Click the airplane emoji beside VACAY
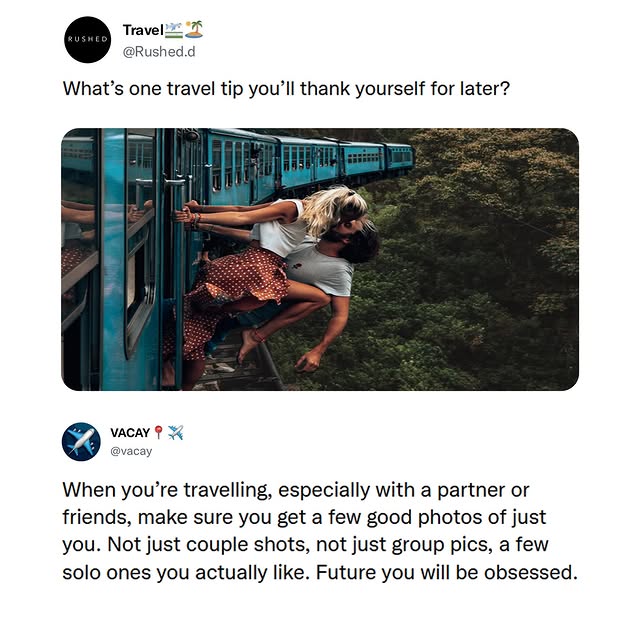Viewport: 640px width, 640px height. click(176, 432)
